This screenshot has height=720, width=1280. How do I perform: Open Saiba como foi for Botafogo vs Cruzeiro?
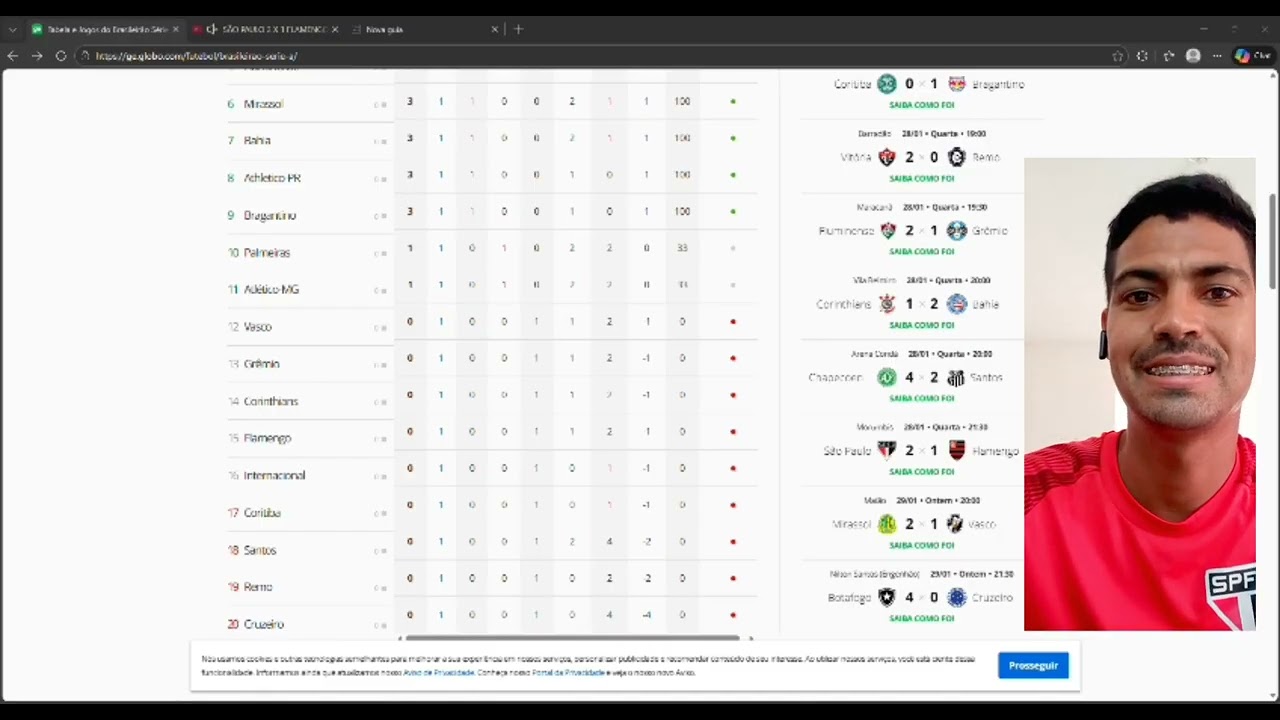click(x=922, y=618)
